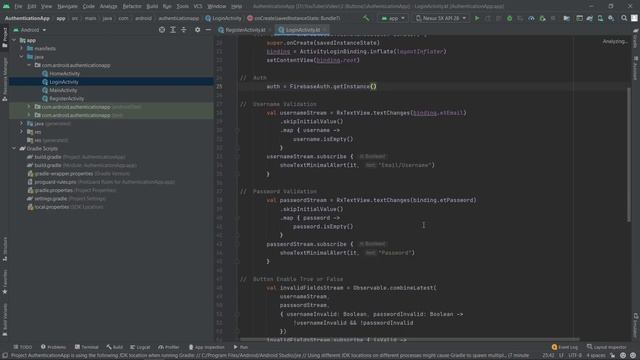Screen dimensions: 640x360
Task: Click the green Debug bug icon
Action: [509, 18]
